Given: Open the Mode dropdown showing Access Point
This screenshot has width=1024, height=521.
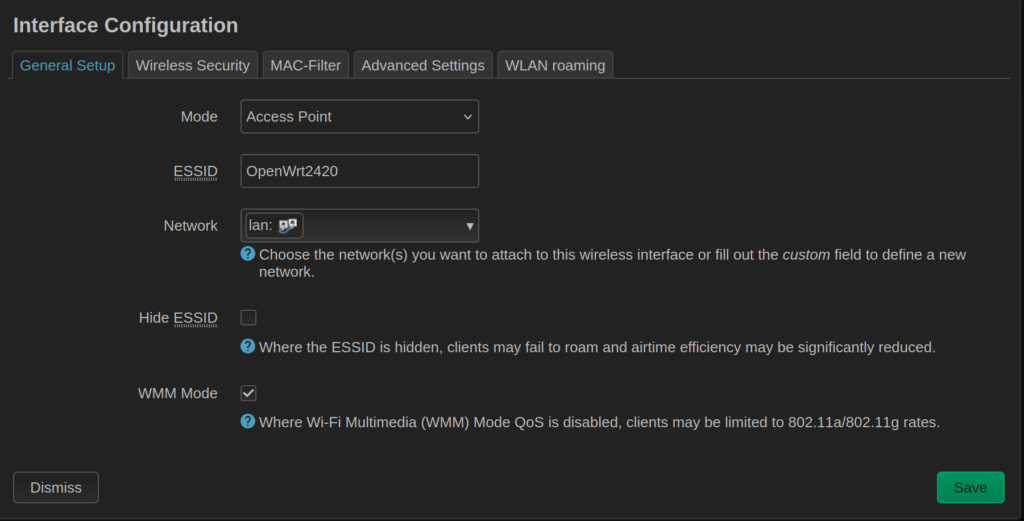Looking at the screenshot, I should click(x=360, y=117).
